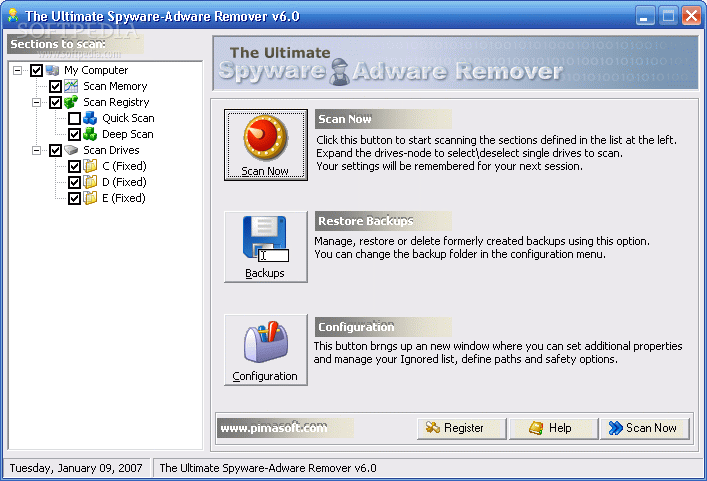Viewport: 707px width, 481px height.
Task: Click the Scan Now section heading
Action: (x=345, y=119)
